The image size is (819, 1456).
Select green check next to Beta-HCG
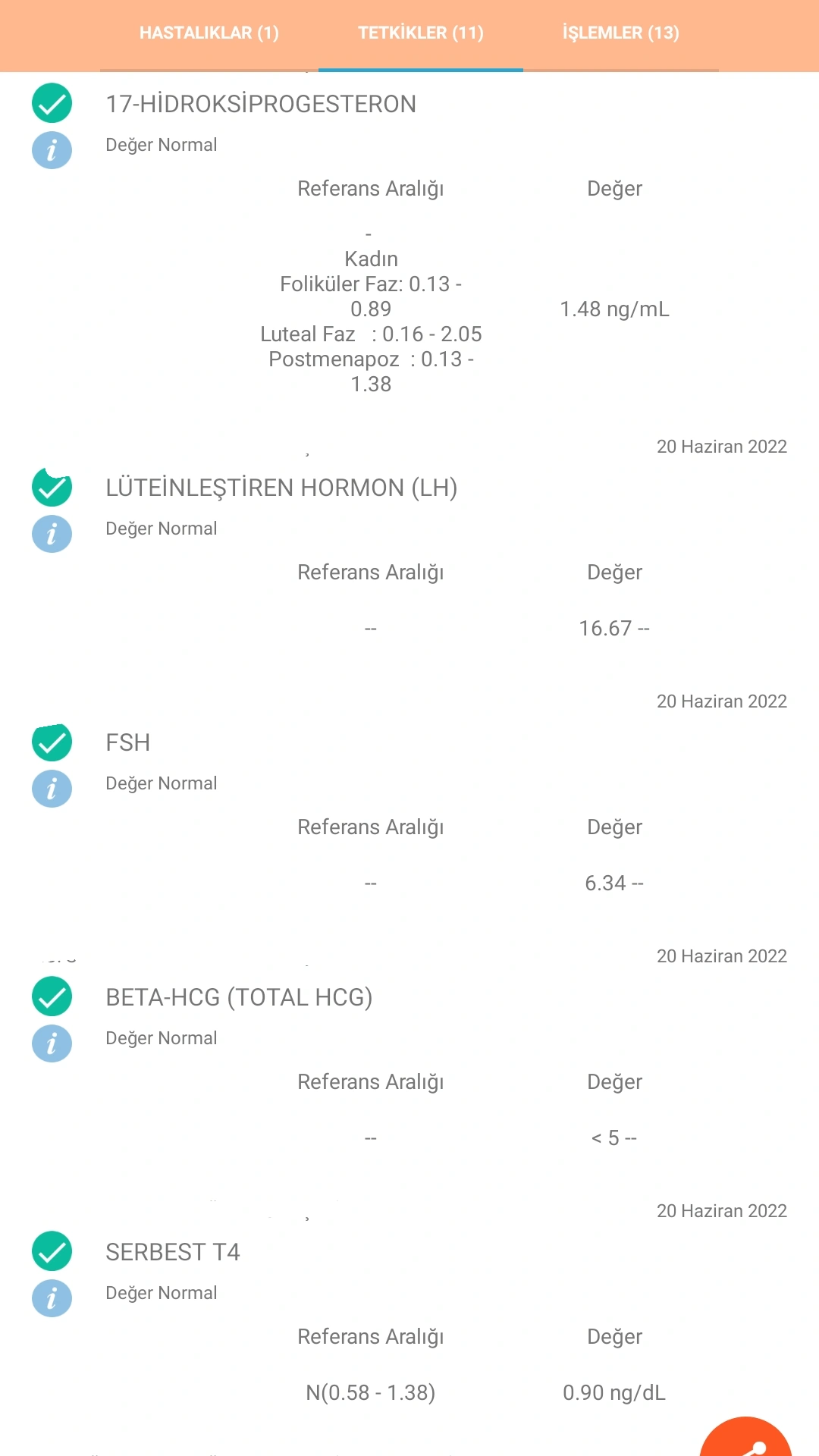[52, 996]
